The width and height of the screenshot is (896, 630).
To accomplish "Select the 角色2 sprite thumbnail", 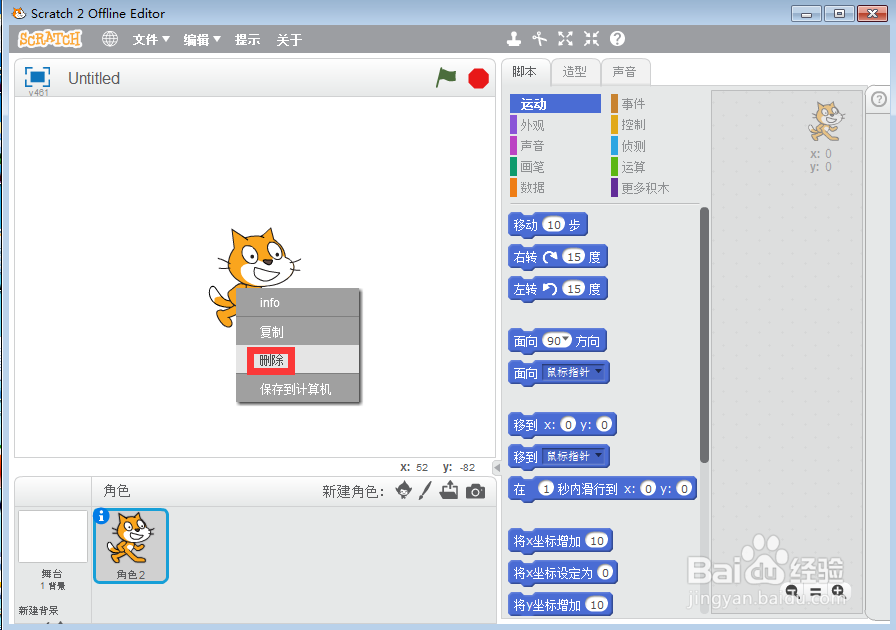I will (131, 546).
